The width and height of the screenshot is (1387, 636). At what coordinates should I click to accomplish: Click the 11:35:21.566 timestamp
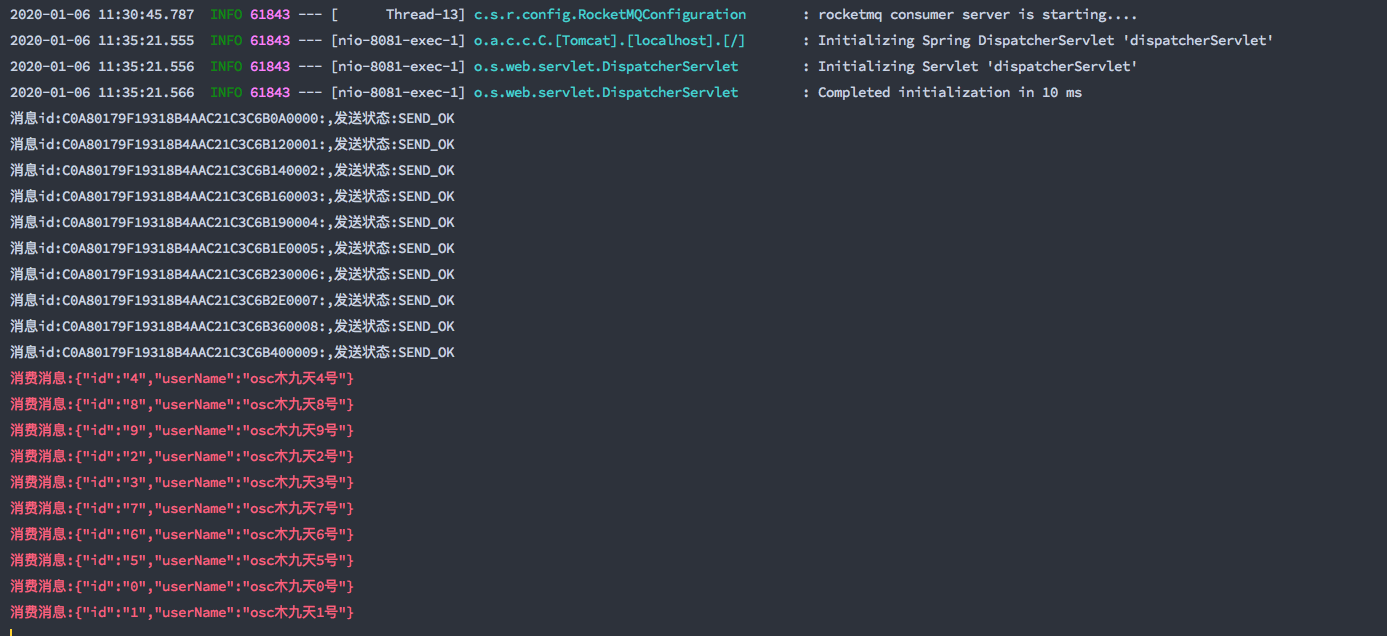click(102, 93)
